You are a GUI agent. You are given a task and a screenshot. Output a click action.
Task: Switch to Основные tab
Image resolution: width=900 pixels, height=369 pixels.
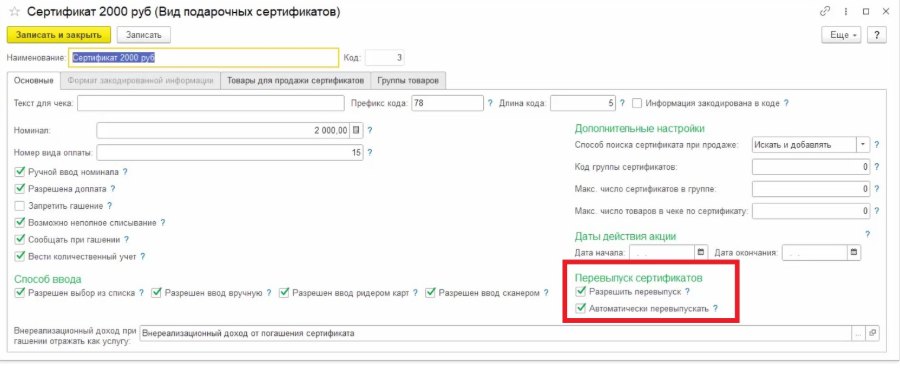click(34, 80)
